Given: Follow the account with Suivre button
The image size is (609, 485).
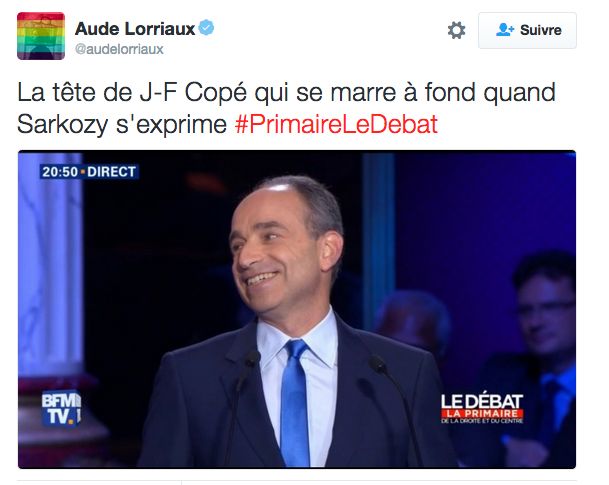Looking at the screenshot, I should [527, 30].
